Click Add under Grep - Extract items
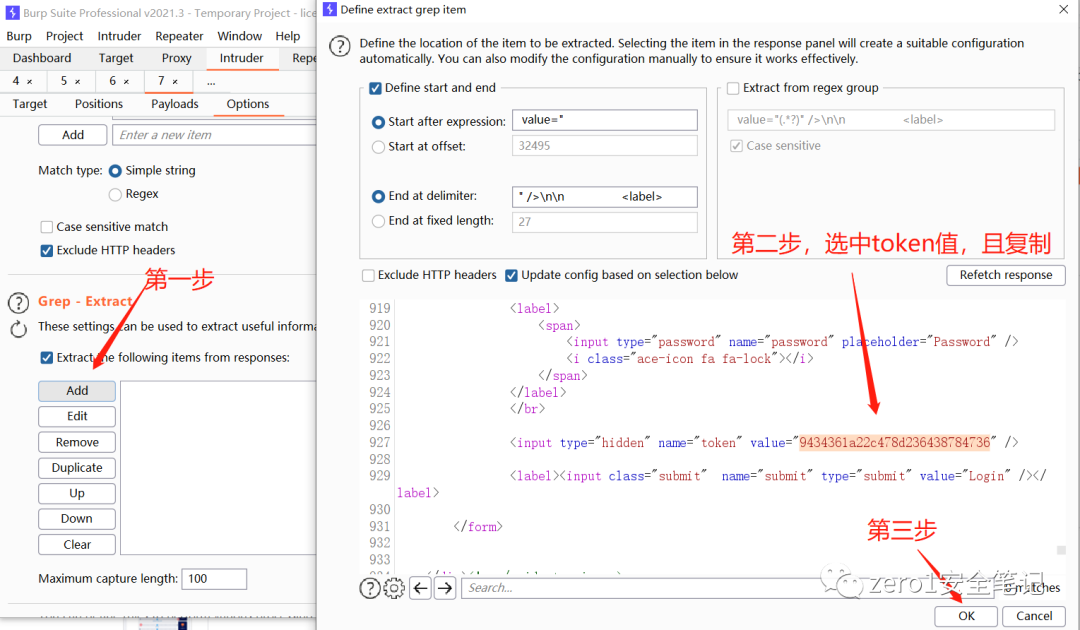 (x=77, y=391)
